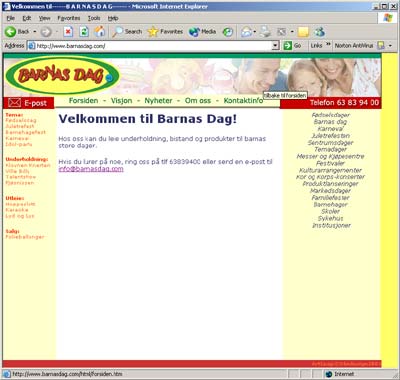The image size is (400, 380).
Task: Open the Back history dropdown arrow
Action: [35, 32]
